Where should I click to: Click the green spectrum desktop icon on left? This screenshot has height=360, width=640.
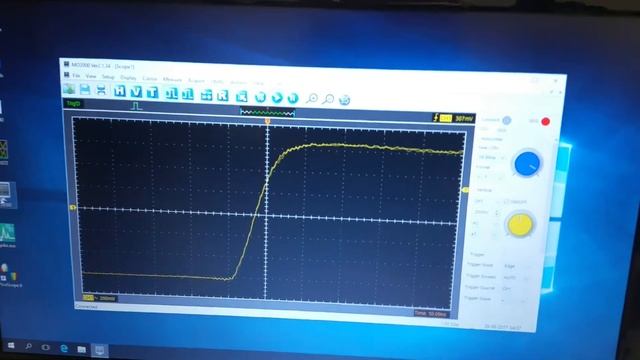point(7,235)
